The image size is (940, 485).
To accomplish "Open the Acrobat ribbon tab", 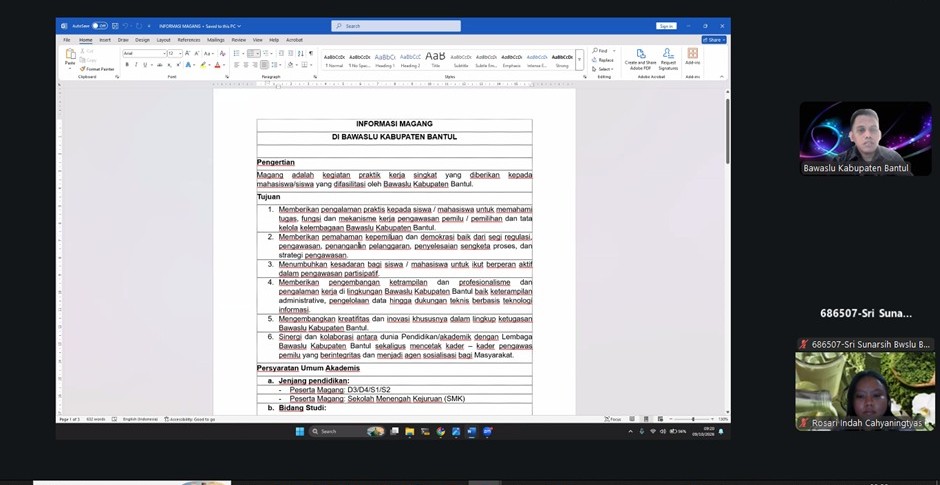I will [294, 40].
